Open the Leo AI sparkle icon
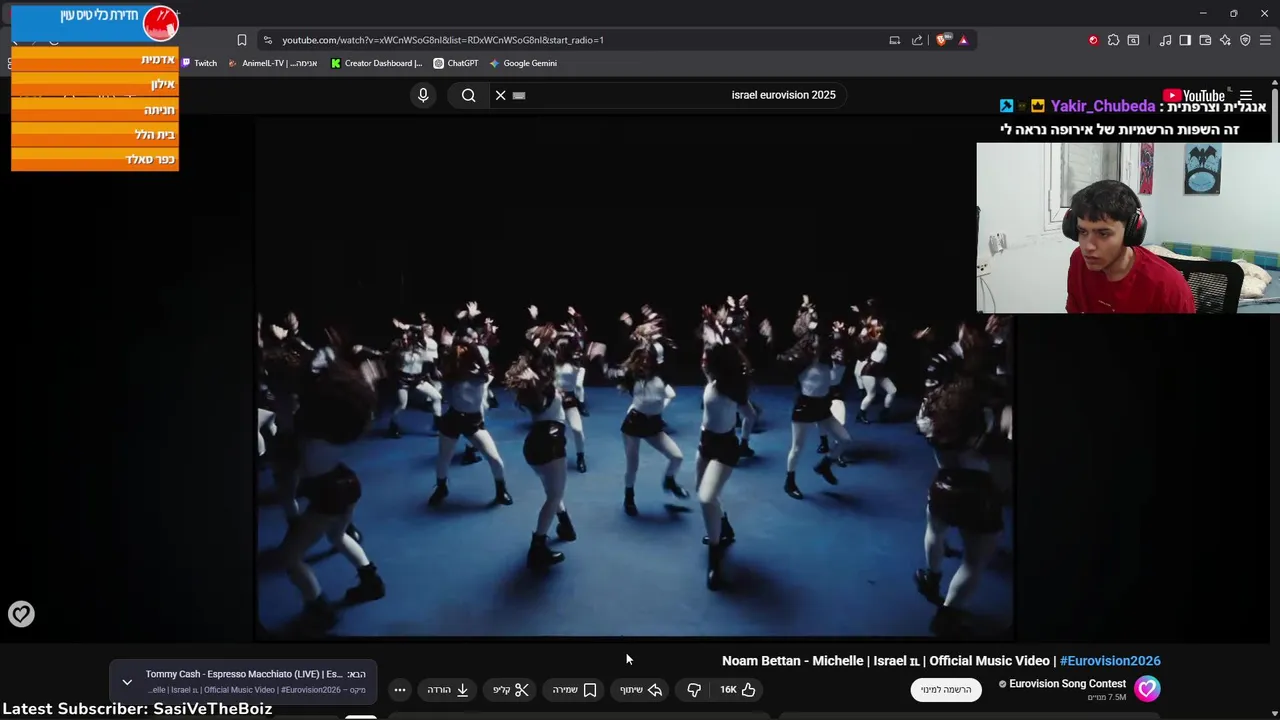 tap(1225, 40)
